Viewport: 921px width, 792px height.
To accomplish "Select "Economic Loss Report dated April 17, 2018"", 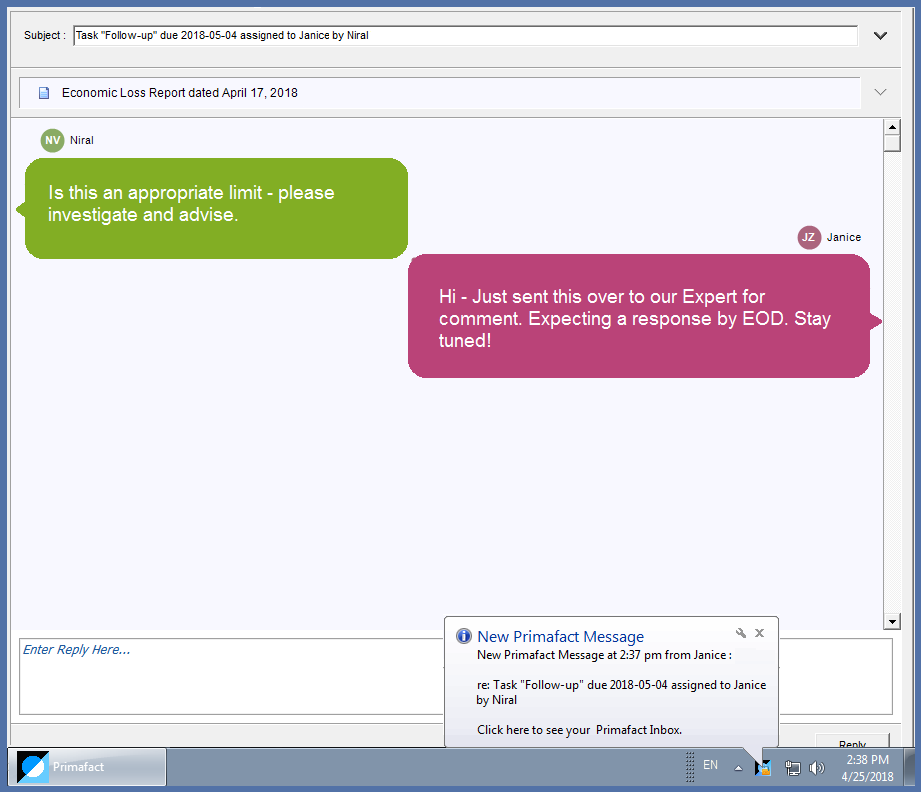I will (180, 93).
